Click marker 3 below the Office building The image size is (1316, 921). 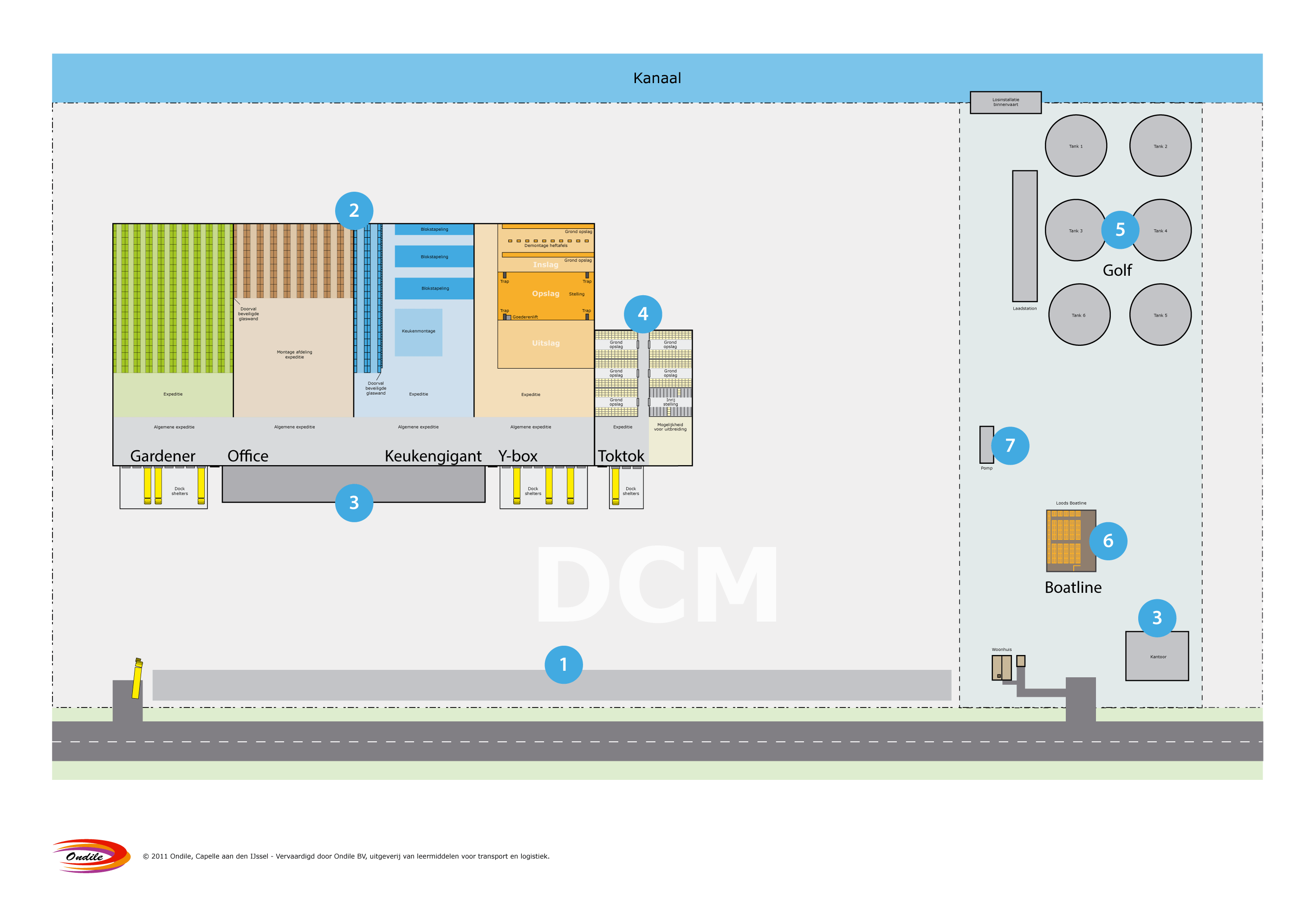click(354, 503)
